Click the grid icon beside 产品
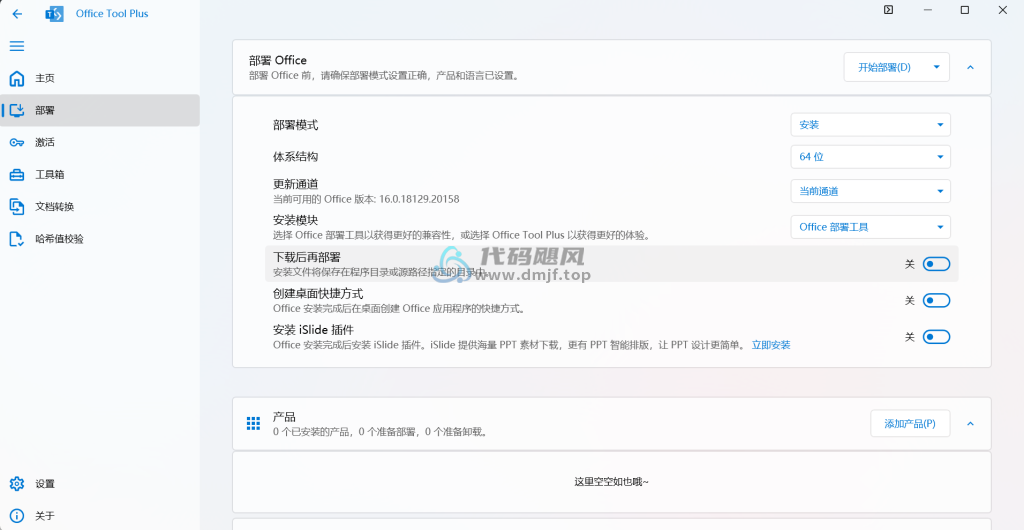 coord(253,424)
